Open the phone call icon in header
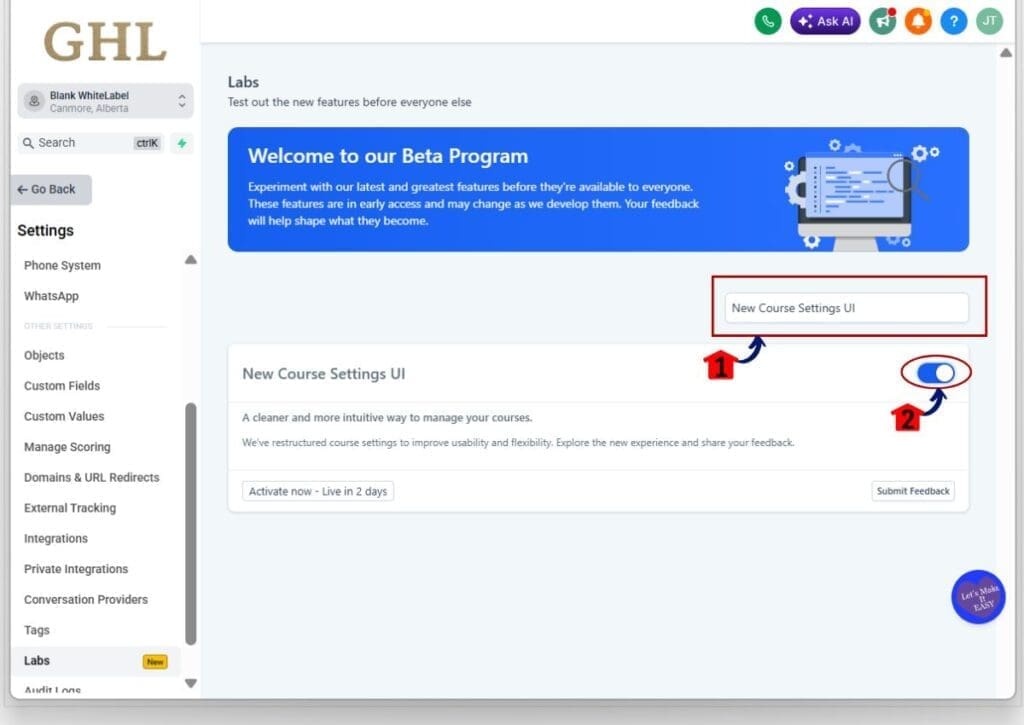The image size is (1024, 725). [x=767, y=20]
